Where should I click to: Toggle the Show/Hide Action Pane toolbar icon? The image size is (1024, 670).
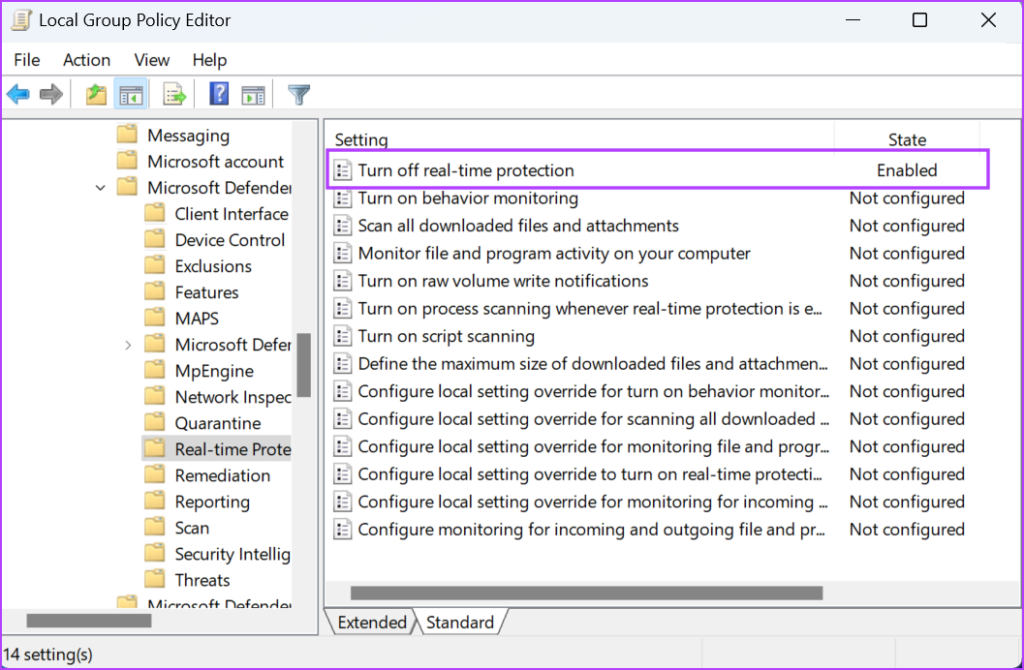(x=253, y=95)
